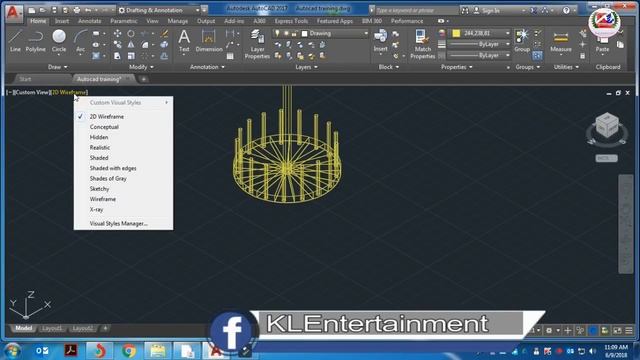Click the Windows Start button
640x360 pixels.
[12, 351]
